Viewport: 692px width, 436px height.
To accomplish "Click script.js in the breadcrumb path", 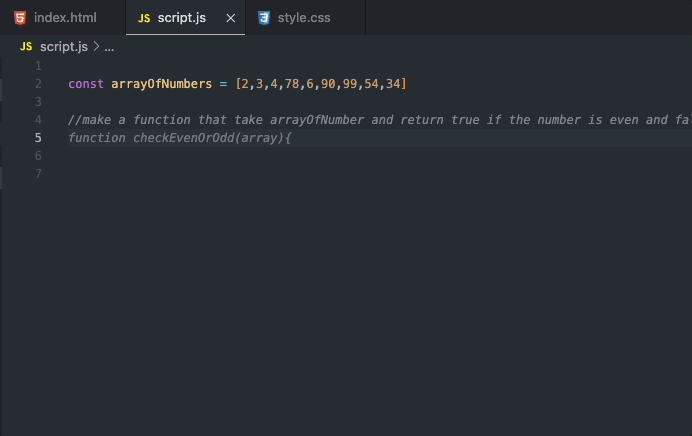I will [64, 47].
